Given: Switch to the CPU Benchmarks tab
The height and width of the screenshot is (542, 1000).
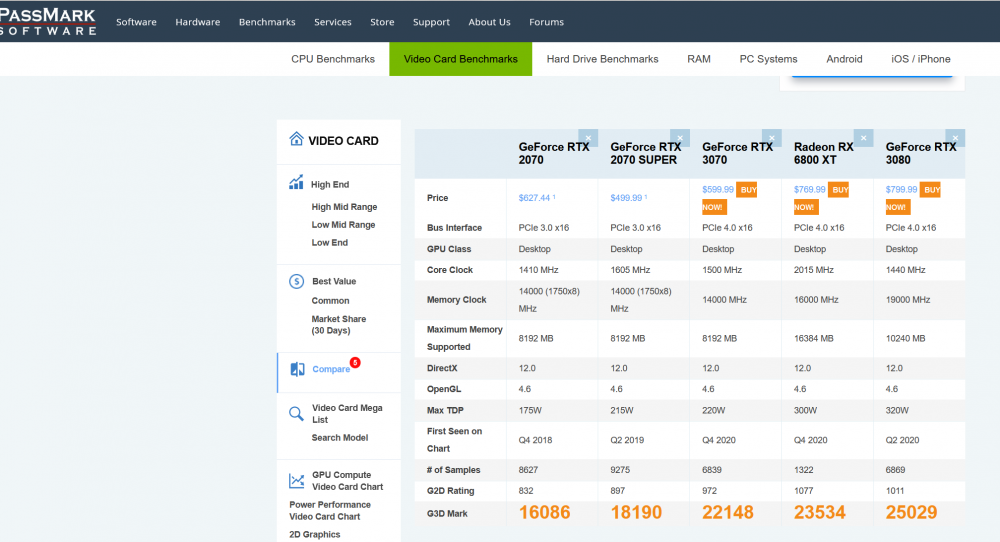Looking at the screenshot, I should tap(333, 59).
